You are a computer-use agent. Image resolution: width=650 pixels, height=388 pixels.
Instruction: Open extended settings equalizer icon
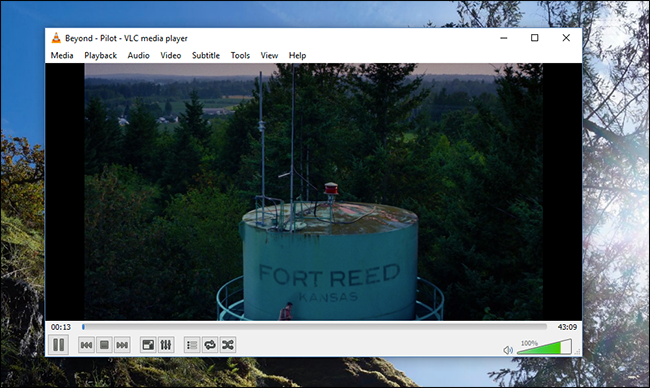166,345
